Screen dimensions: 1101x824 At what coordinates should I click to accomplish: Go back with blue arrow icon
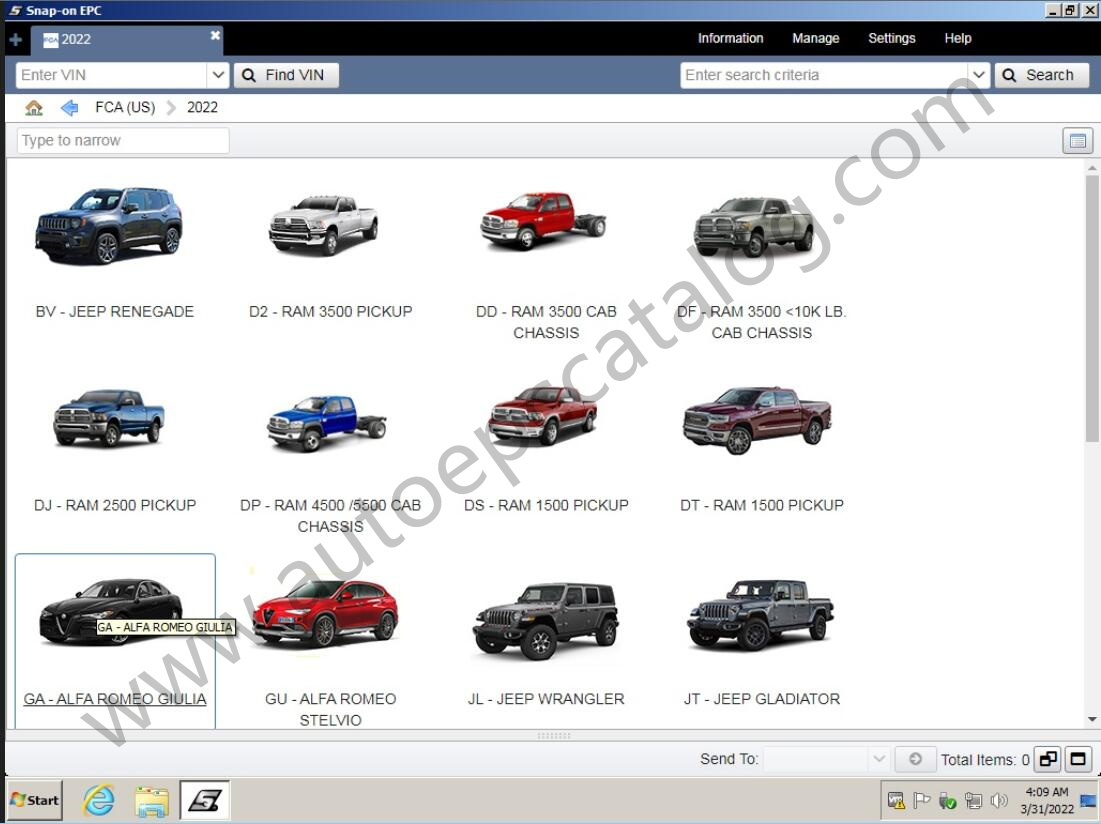click(69, 107)
